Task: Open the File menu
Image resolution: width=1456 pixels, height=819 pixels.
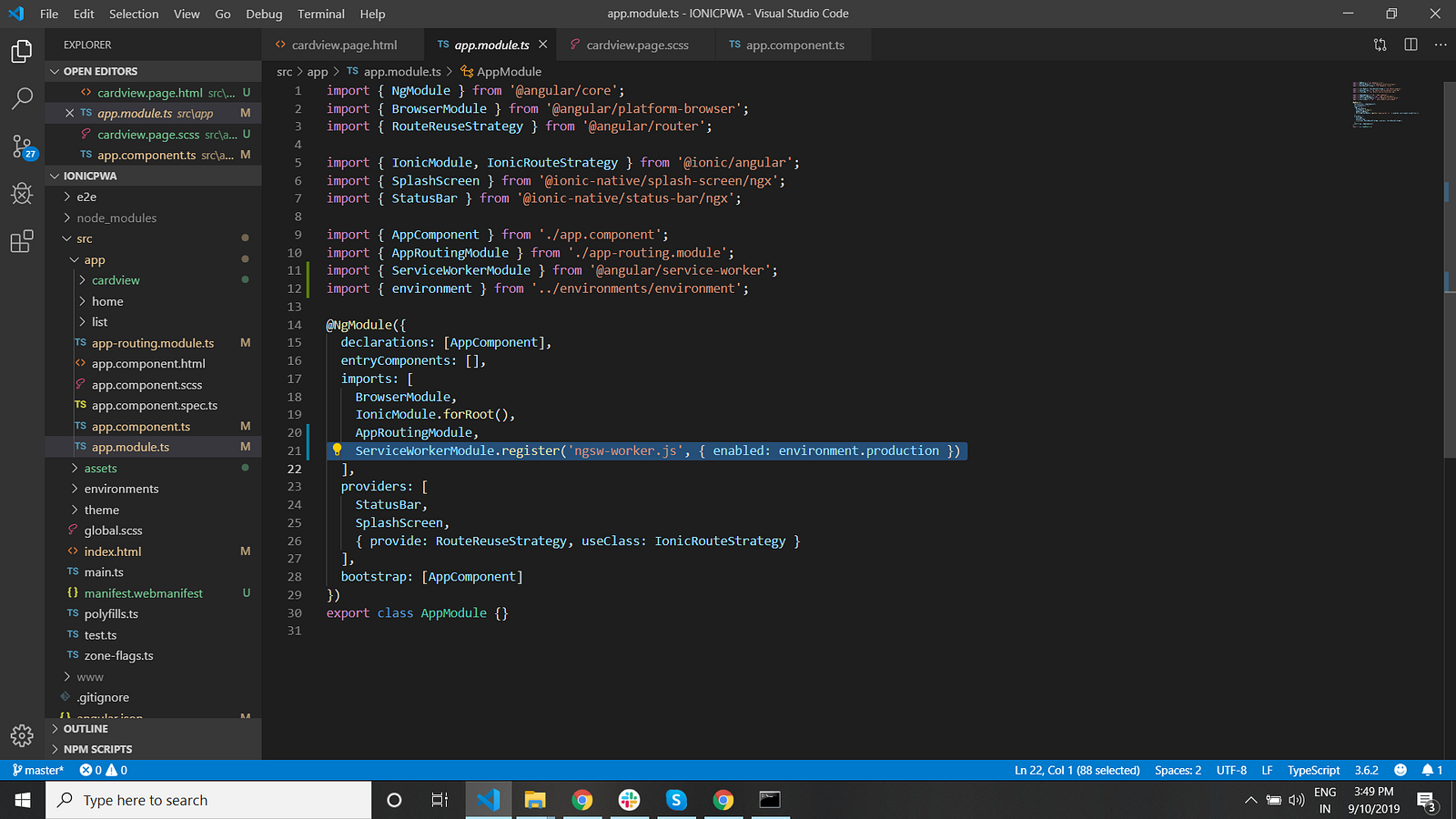Action: 49,14
